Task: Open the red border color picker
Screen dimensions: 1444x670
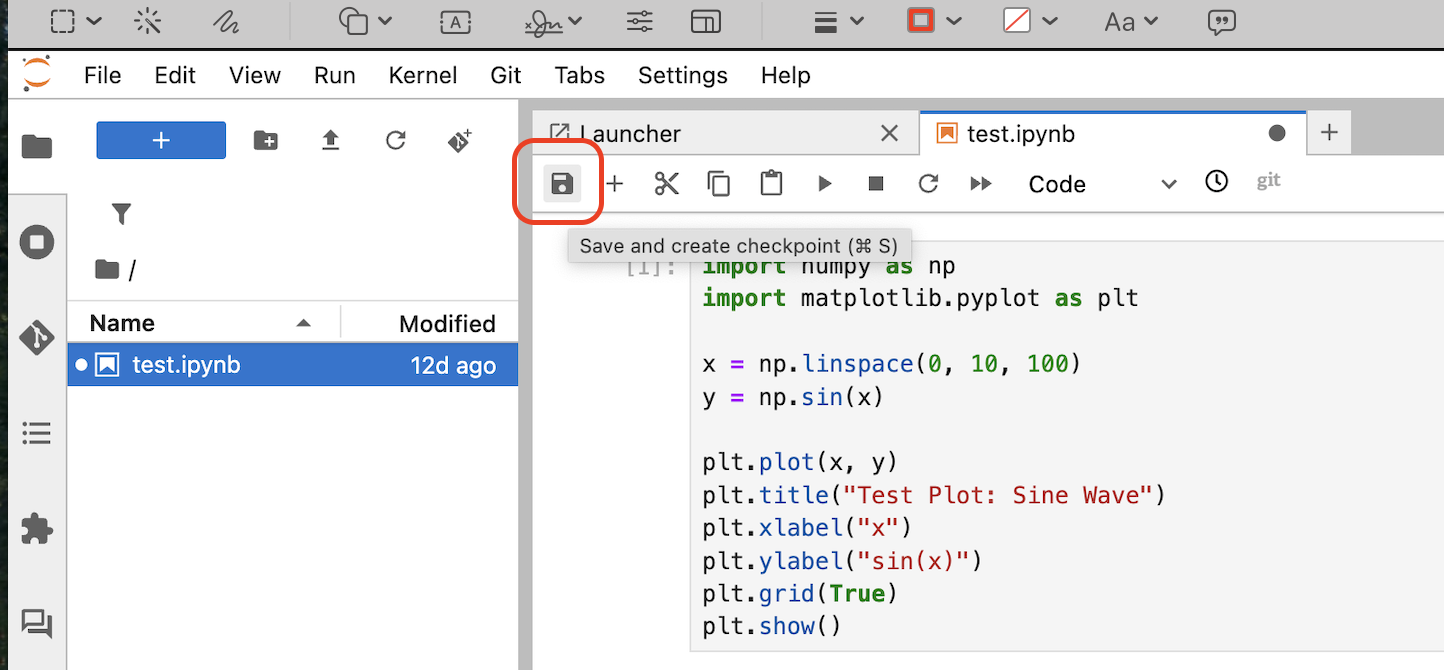Action: click(x=934, y=21)
